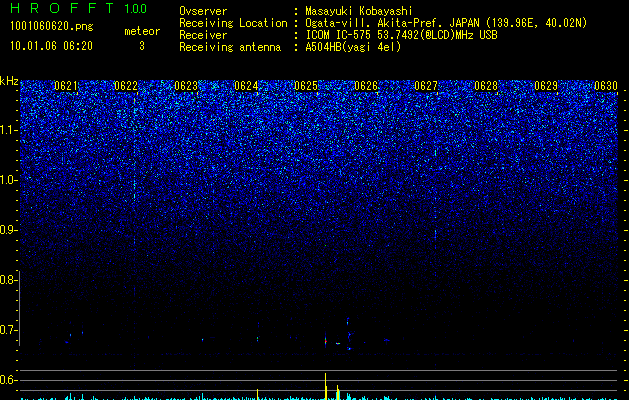The height and width of the screenshot is (400, 629).
Task: Click the A504HB(yagi 4el) antenna text
Action: pyautogui.click(x=353, y=47)
